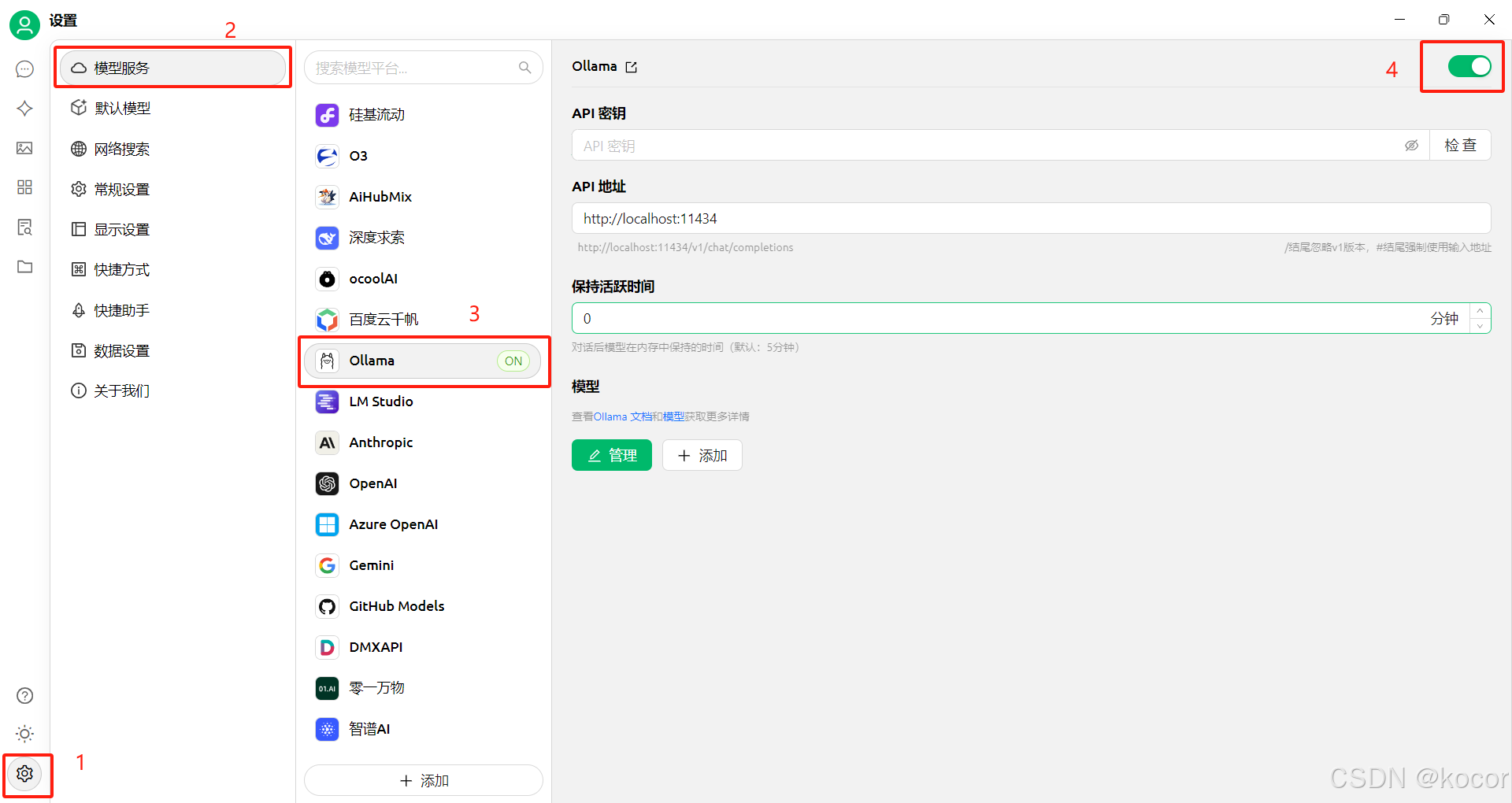
Task: Click the 检查 API key button
Action: [1460, 146]
